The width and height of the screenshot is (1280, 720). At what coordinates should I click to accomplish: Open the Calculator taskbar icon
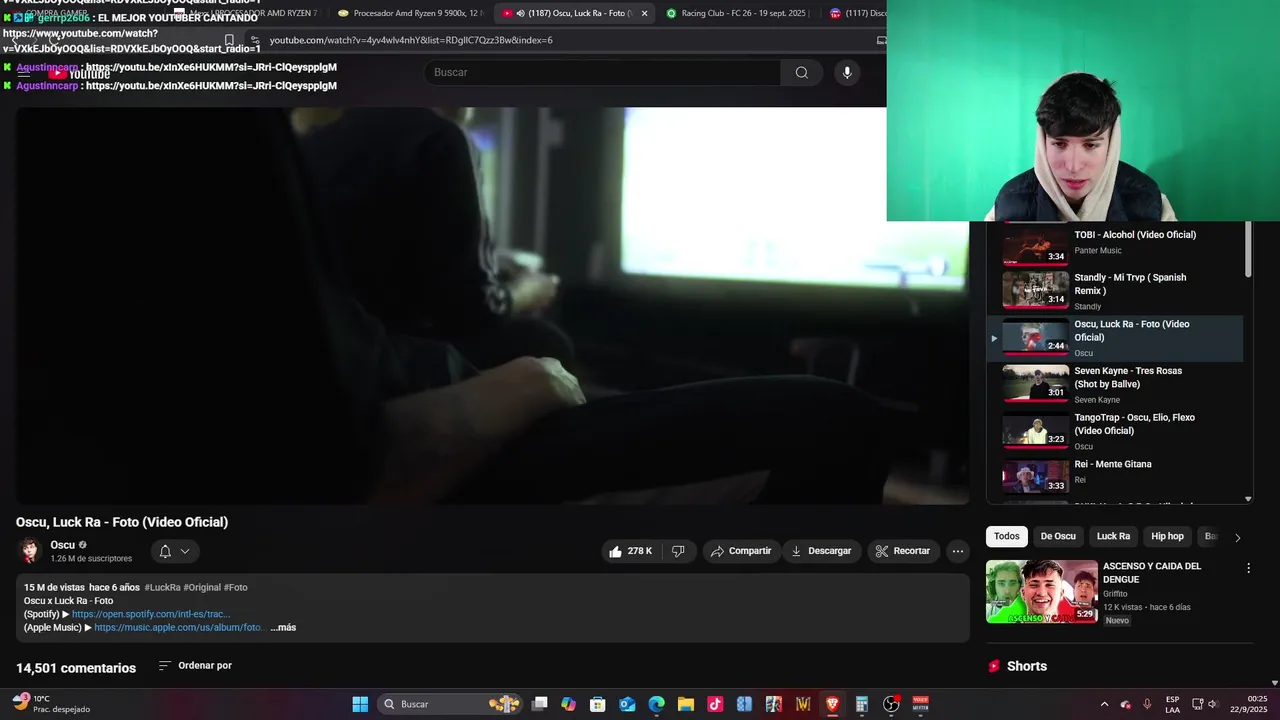861,704
